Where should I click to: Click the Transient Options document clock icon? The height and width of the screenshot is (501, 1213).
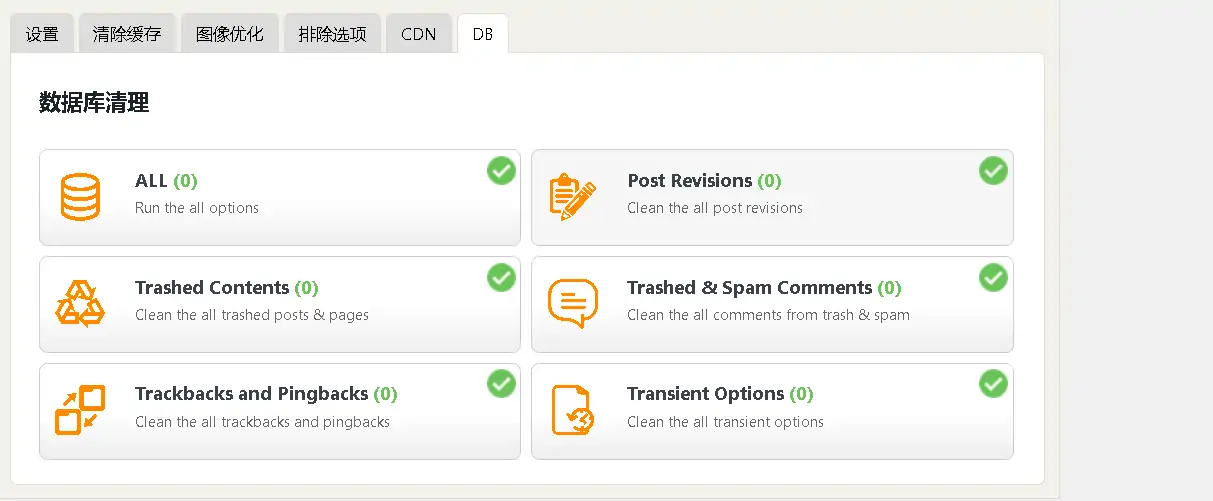(x=573, y=410)
